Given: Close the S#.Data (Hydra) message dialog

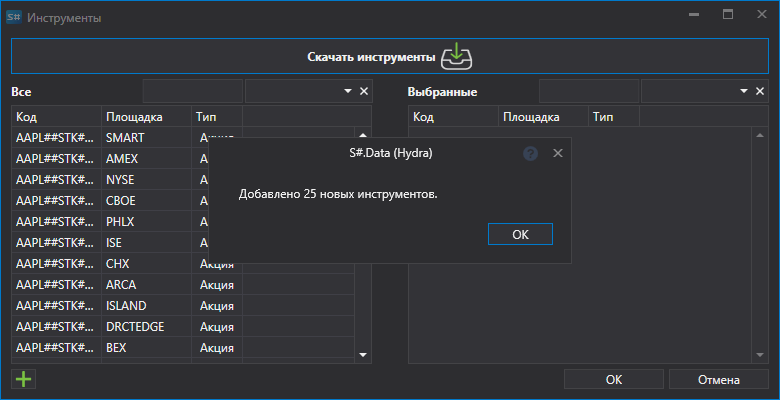Looking at the screenshot, I should [x=558, y=153].
